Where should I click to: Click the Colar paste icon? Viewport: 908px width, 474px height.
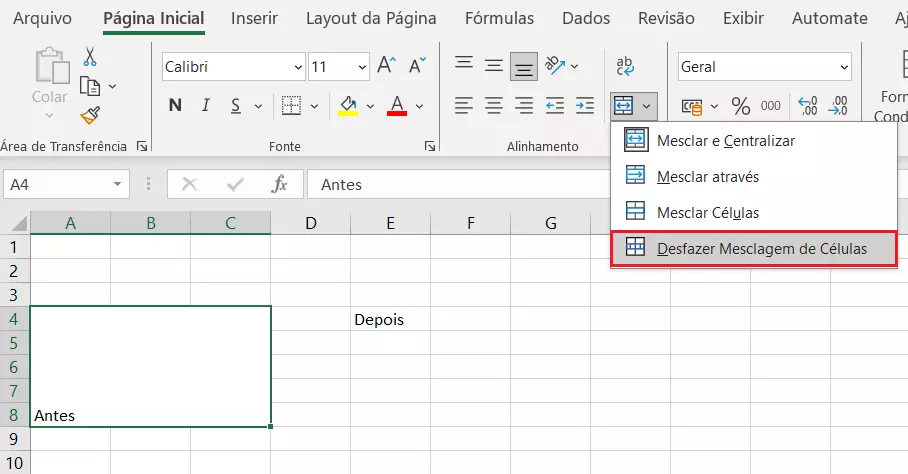52,65
